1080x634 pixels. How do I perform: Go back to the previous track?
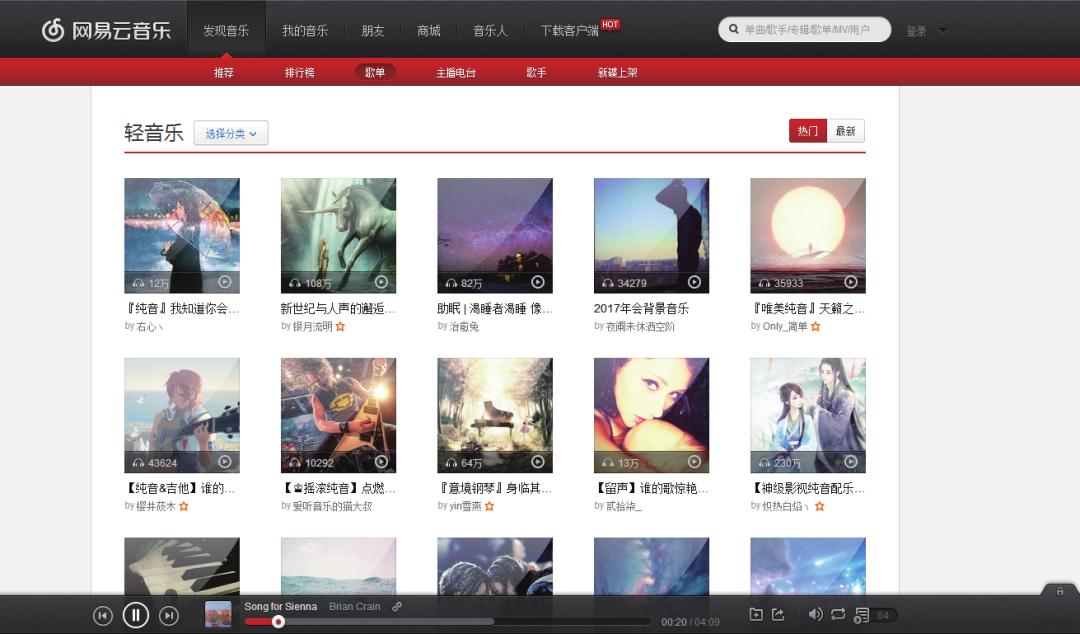click(104, 615)
